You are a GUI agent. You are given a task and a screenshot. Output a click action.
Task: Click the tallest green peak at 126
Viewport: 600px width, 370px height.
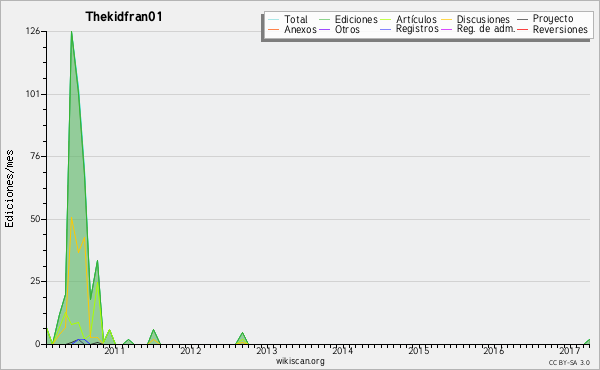[72, 32]
